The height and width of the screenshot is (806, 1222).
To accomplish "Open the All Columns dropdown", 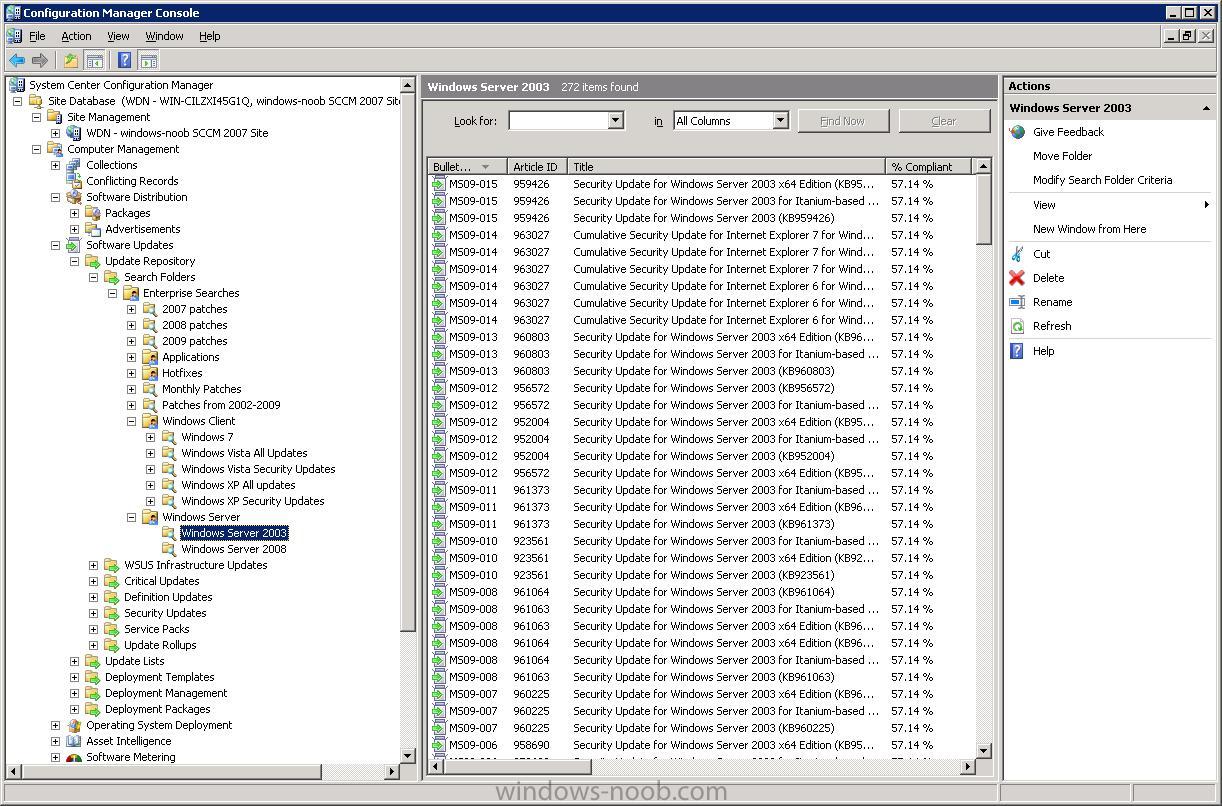I will (780, 121).
